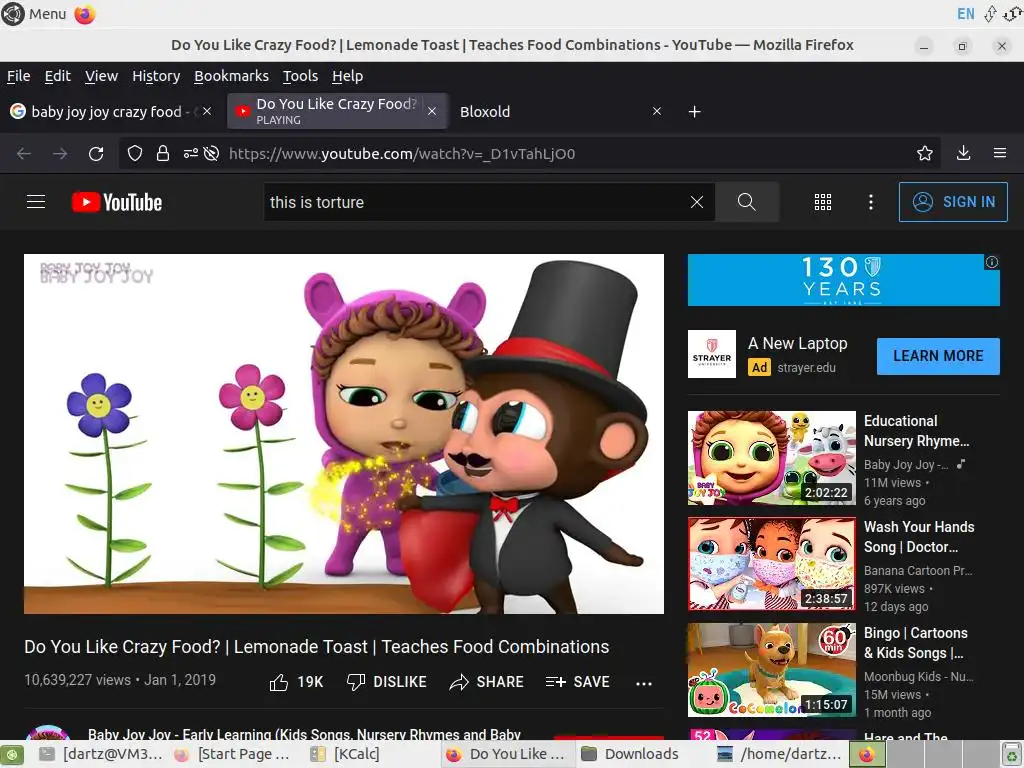
Task: Close the baby joy joy crazy food tab
Action: 207,111
